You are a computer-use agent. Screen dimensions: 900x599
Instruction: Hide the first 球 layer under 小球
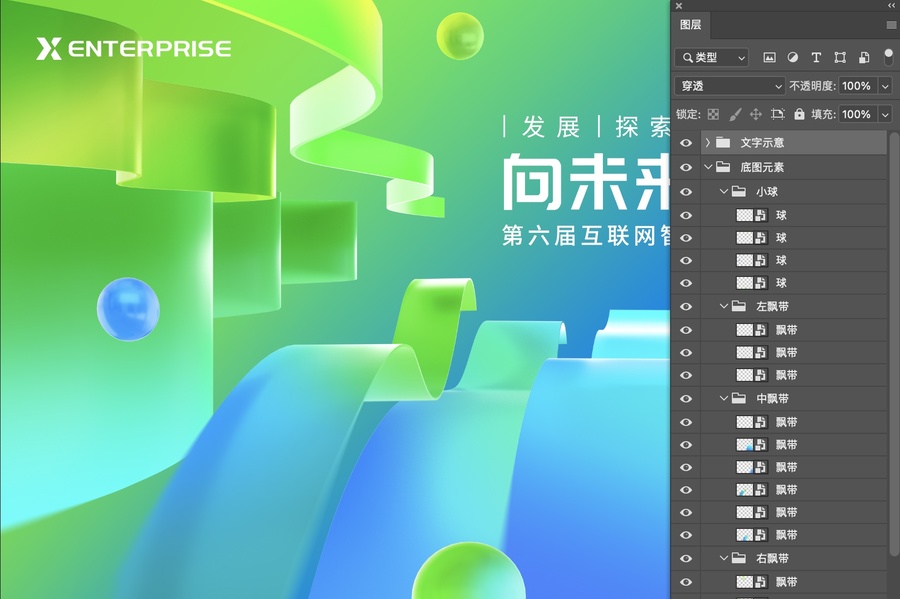(x=686, y=216)
